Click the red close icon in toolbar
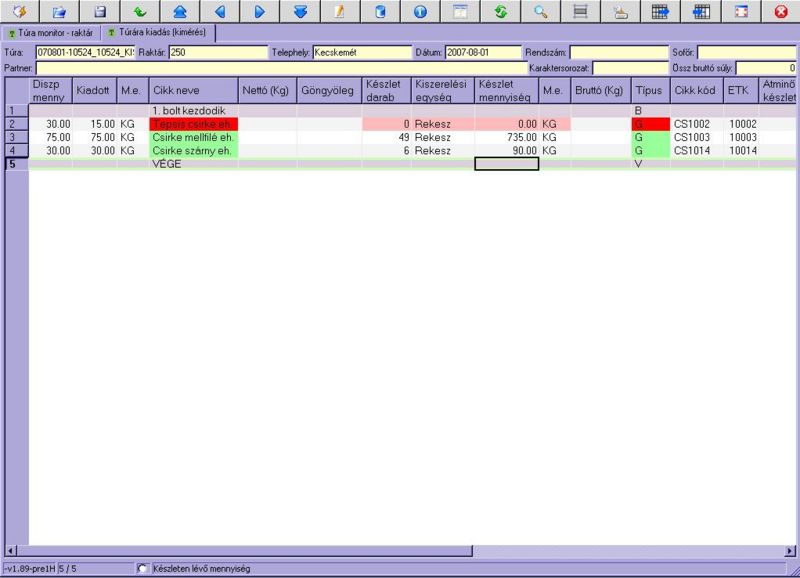The height and width of the screenshot is (578, 800). pos(781,12)
